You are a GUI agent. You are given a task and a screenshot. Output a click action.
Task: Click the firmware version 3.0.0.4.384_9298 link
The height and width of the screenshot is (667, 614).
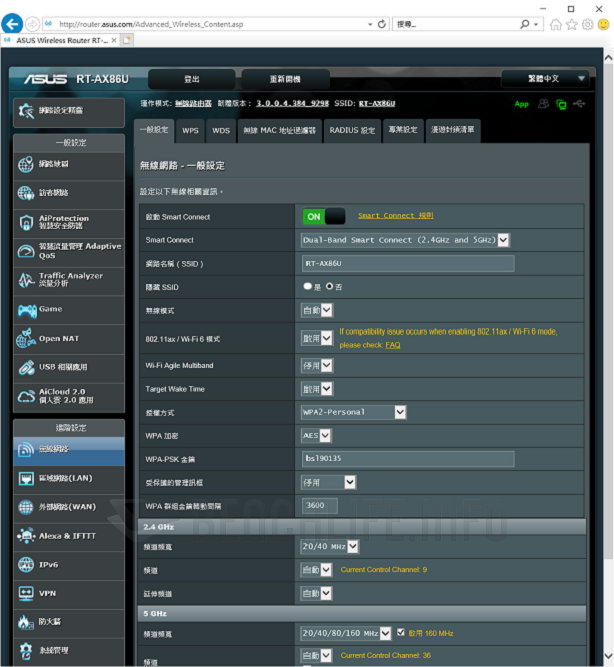(x=292, y=103)
